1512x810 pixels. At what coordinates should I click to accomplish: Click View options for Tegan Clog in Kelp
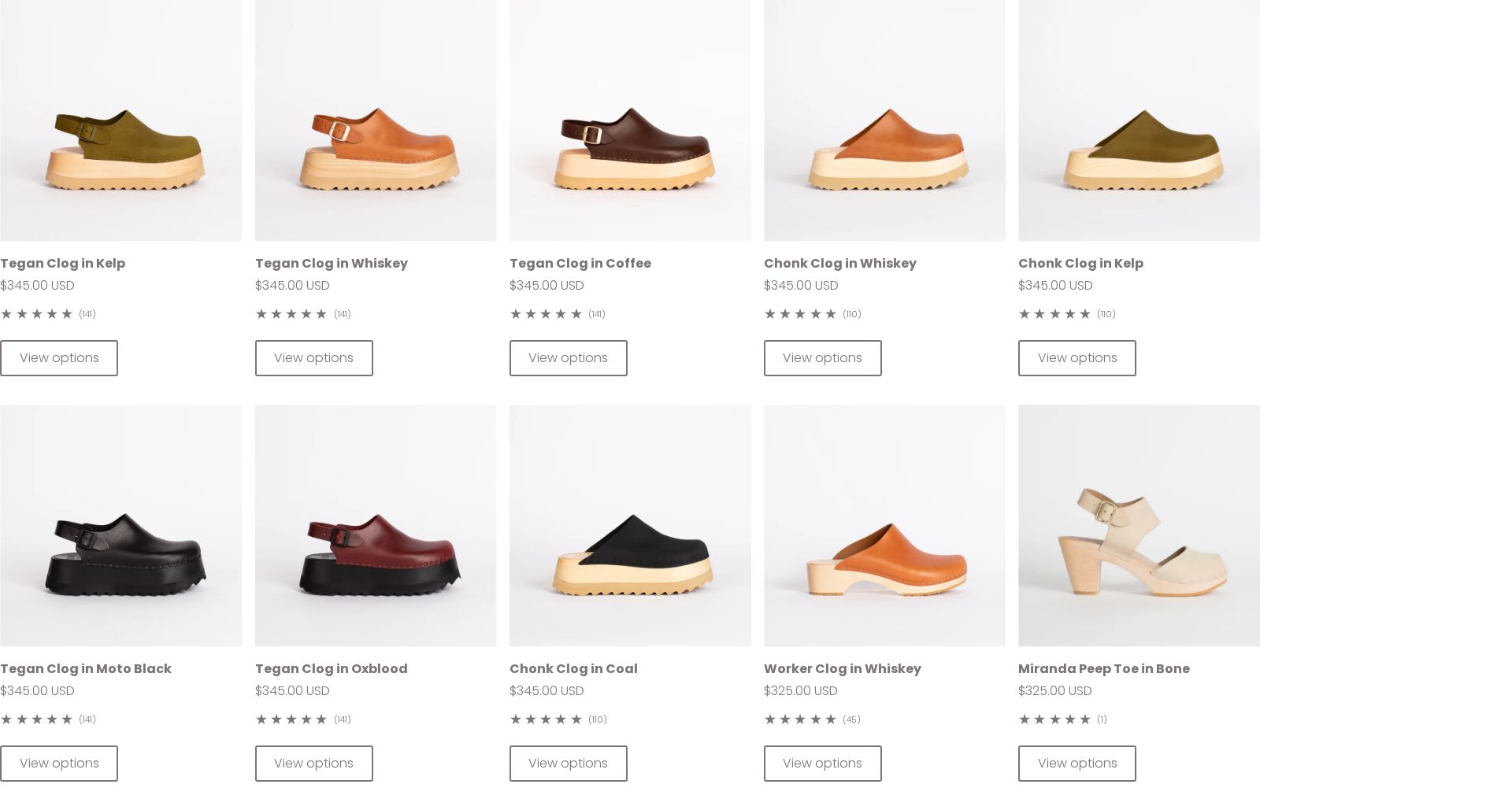click(59, 357)
